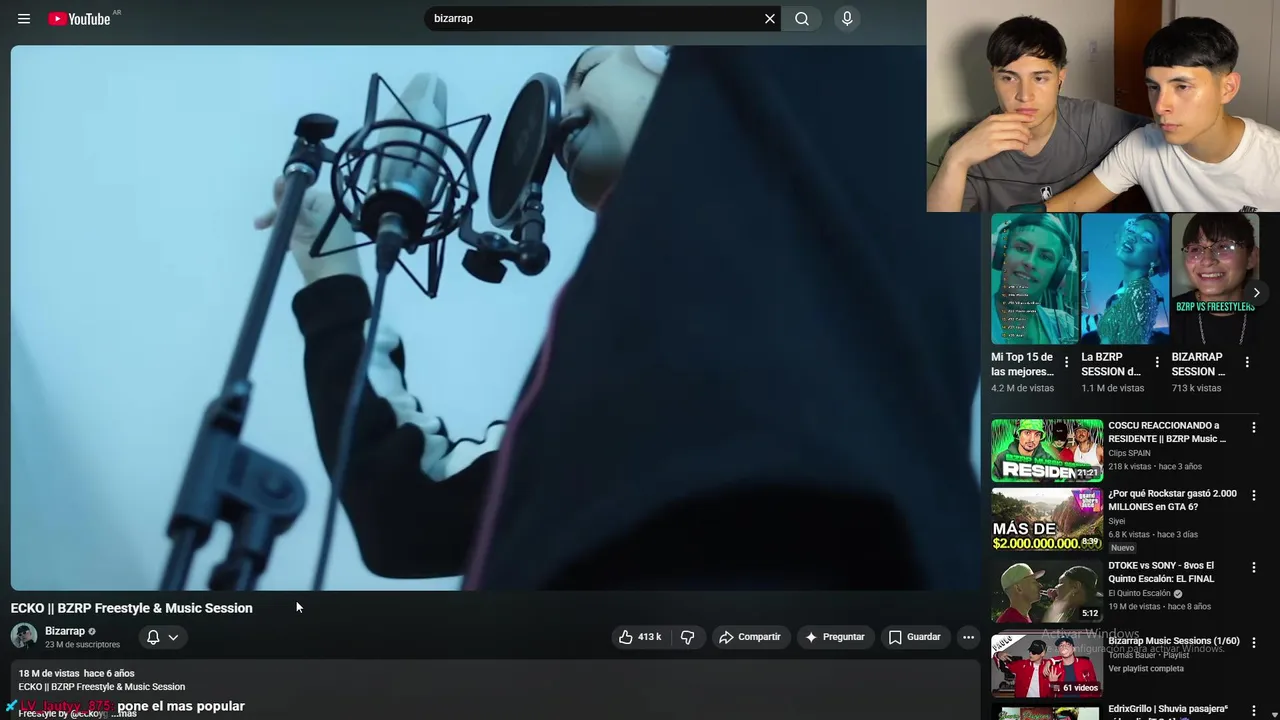
Task: Click title EdrixGrillo | Shuvia pasajera
Action: point(1168,709)
